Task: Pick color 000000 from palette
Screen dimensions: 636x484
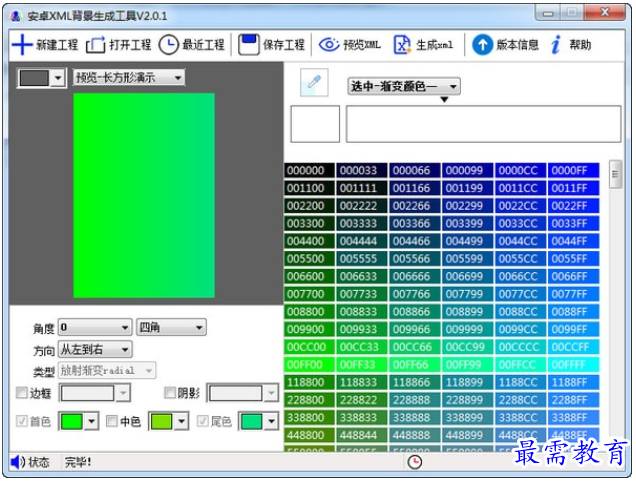Action: [x=309, y=170]
